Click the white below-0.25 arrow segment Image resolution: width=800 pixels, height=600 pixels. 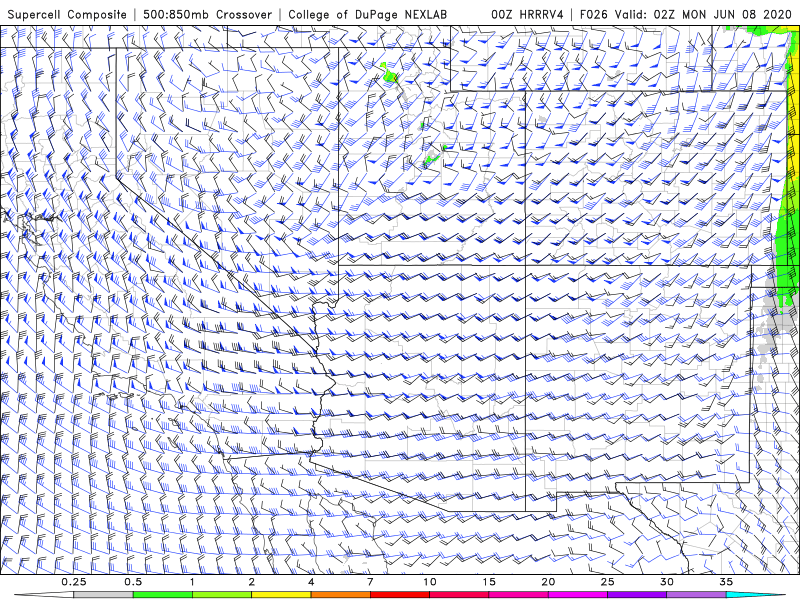pyautogui.click(x=44, y=595)
